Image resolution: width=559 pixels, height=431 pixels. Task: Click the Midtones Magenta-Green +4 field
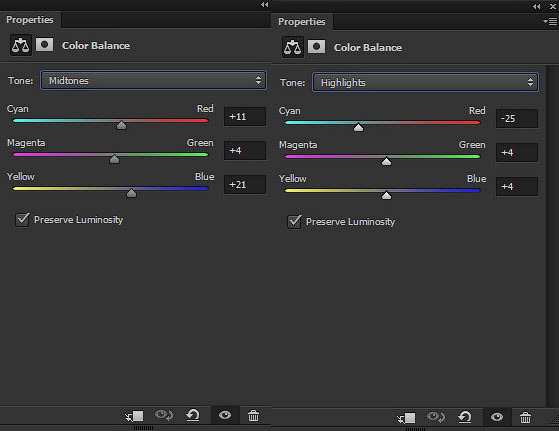pyautogui.click(x=245, y=150)
